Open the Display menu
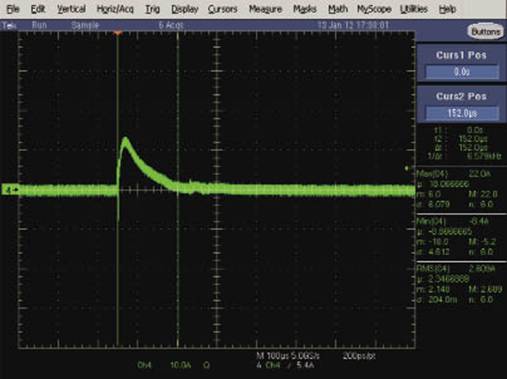 coord(185,9)
